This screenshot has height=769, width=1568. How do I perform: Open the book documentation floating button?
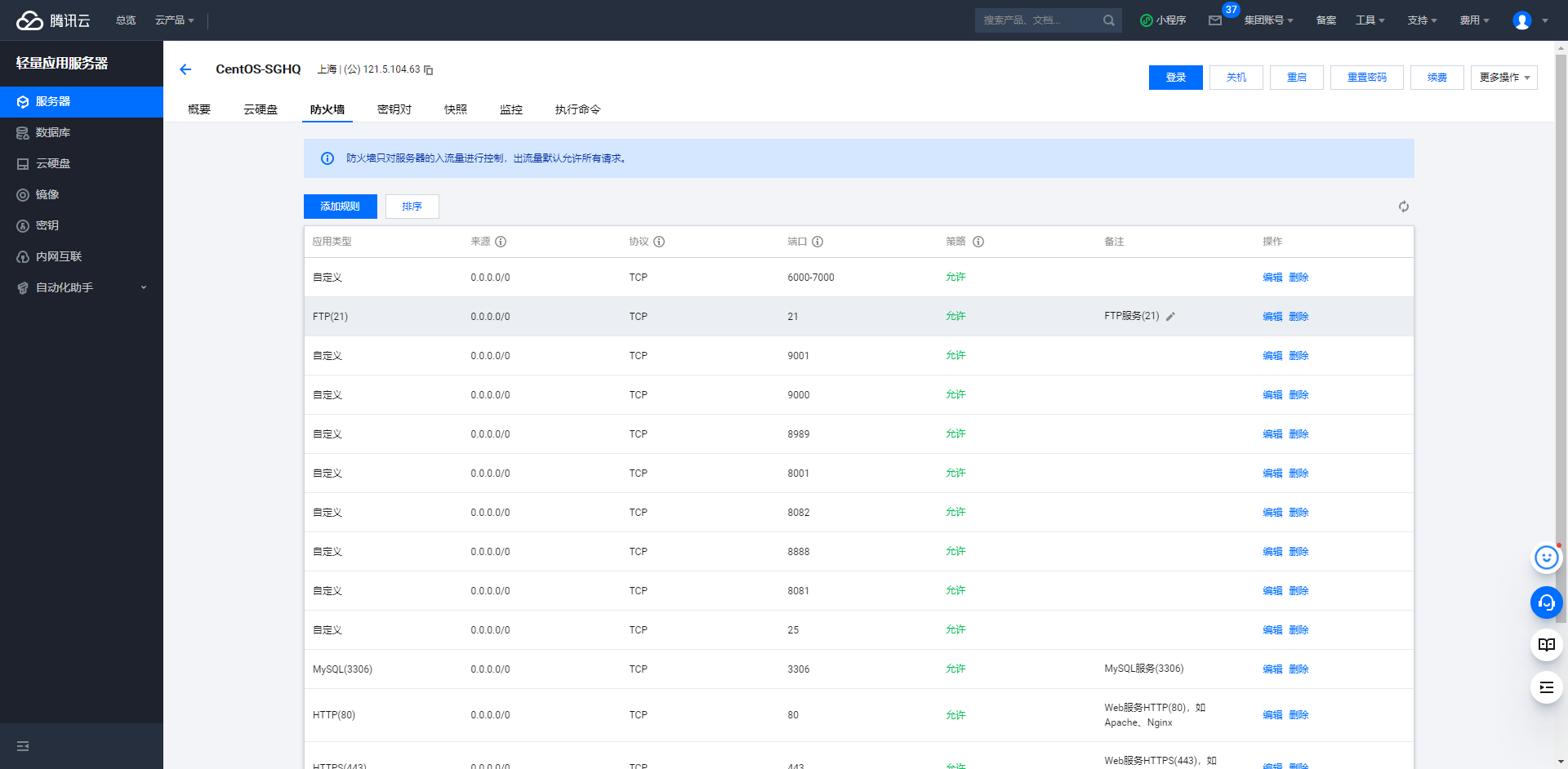point(1547,645)
